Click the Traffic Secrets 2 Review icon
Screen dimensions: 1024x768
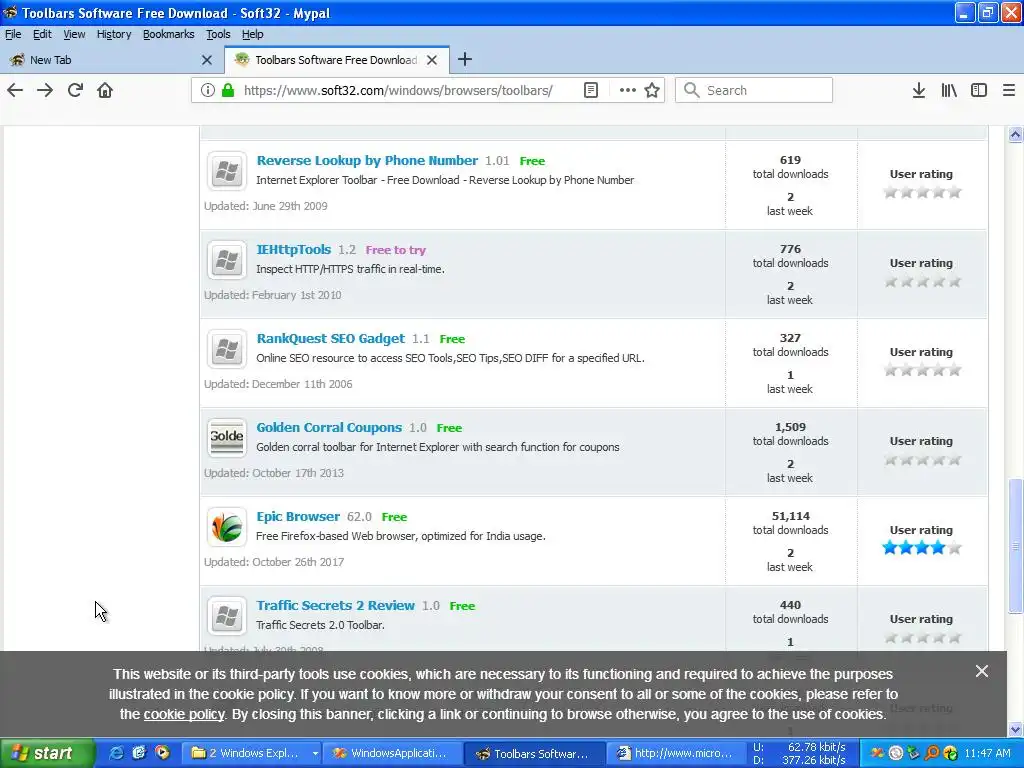coord(227,615)
